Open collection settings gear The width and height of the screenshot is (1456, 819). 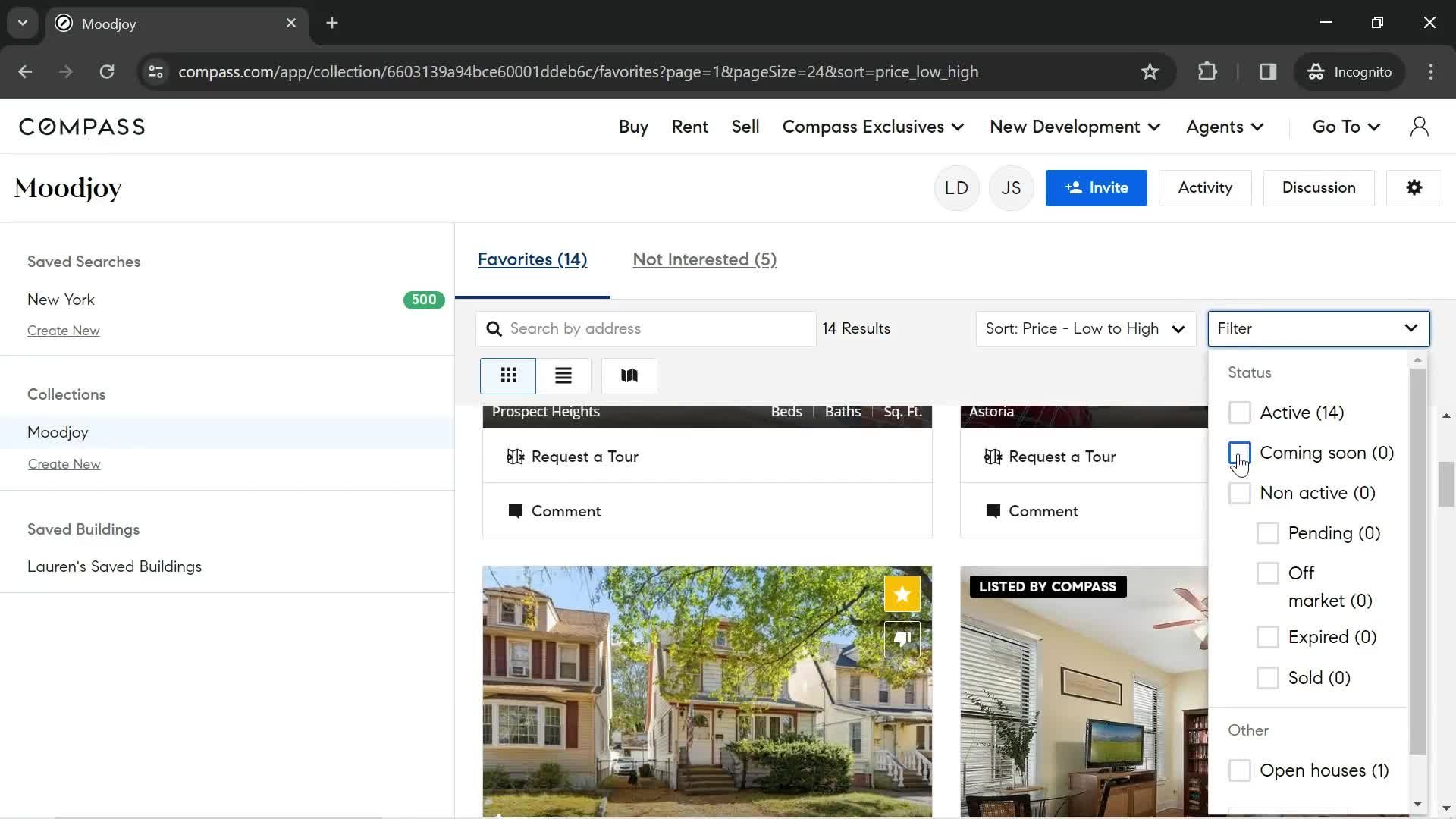(1414, 187)
